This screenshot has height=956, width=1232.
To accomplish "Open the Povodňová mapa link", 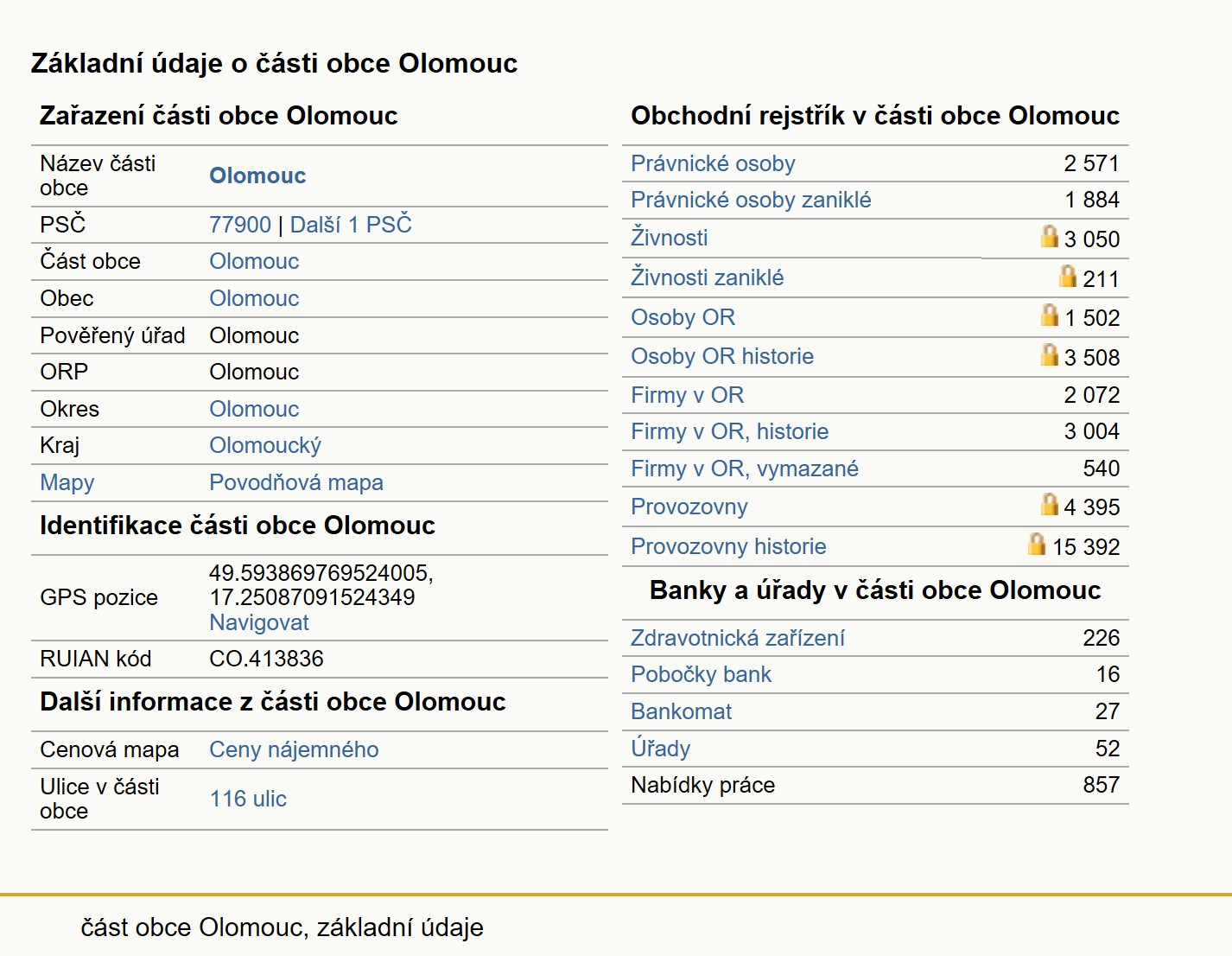I will [x=296, y=482].
